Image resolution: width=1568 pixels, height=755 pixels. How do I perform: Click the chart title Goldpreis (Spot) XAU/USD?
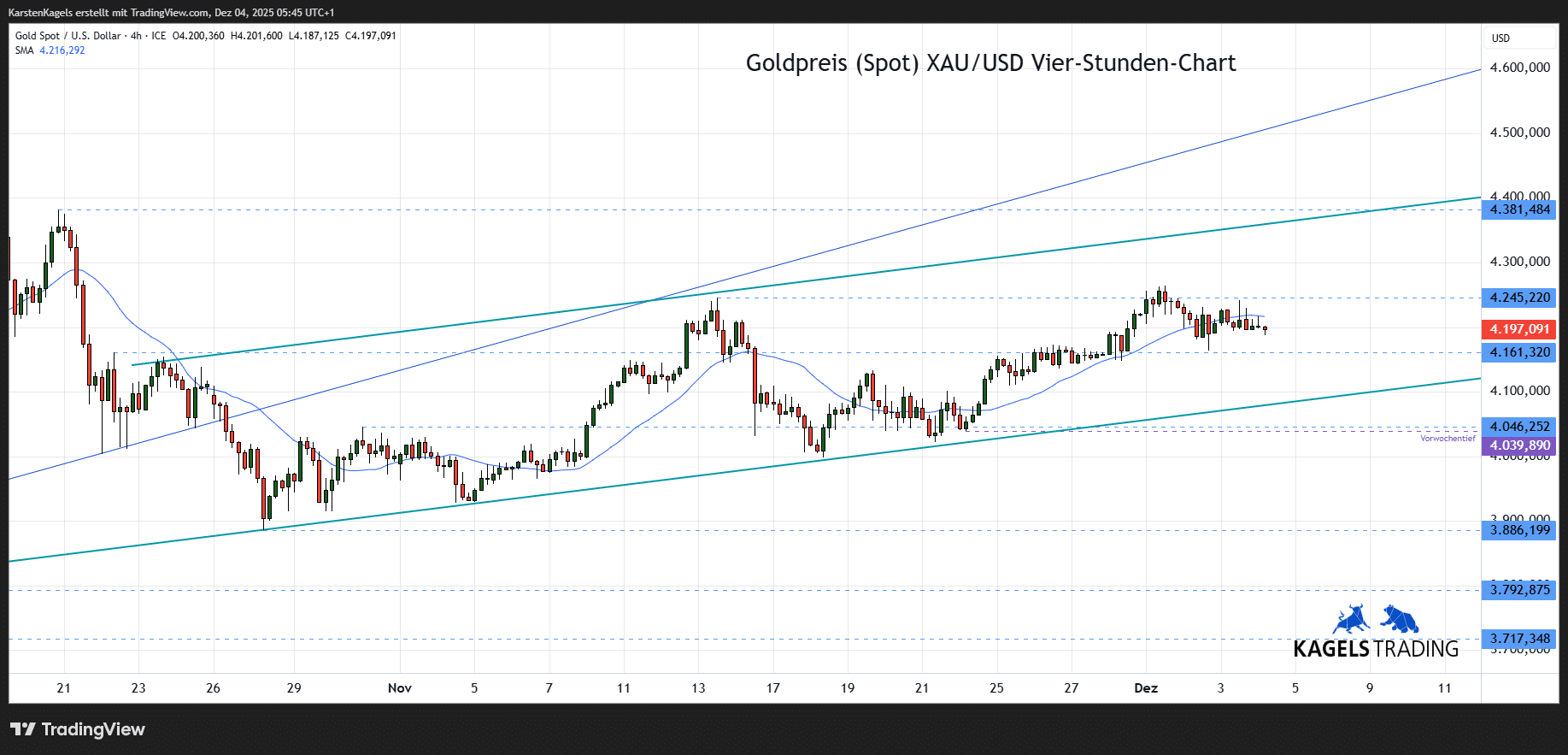990,63
